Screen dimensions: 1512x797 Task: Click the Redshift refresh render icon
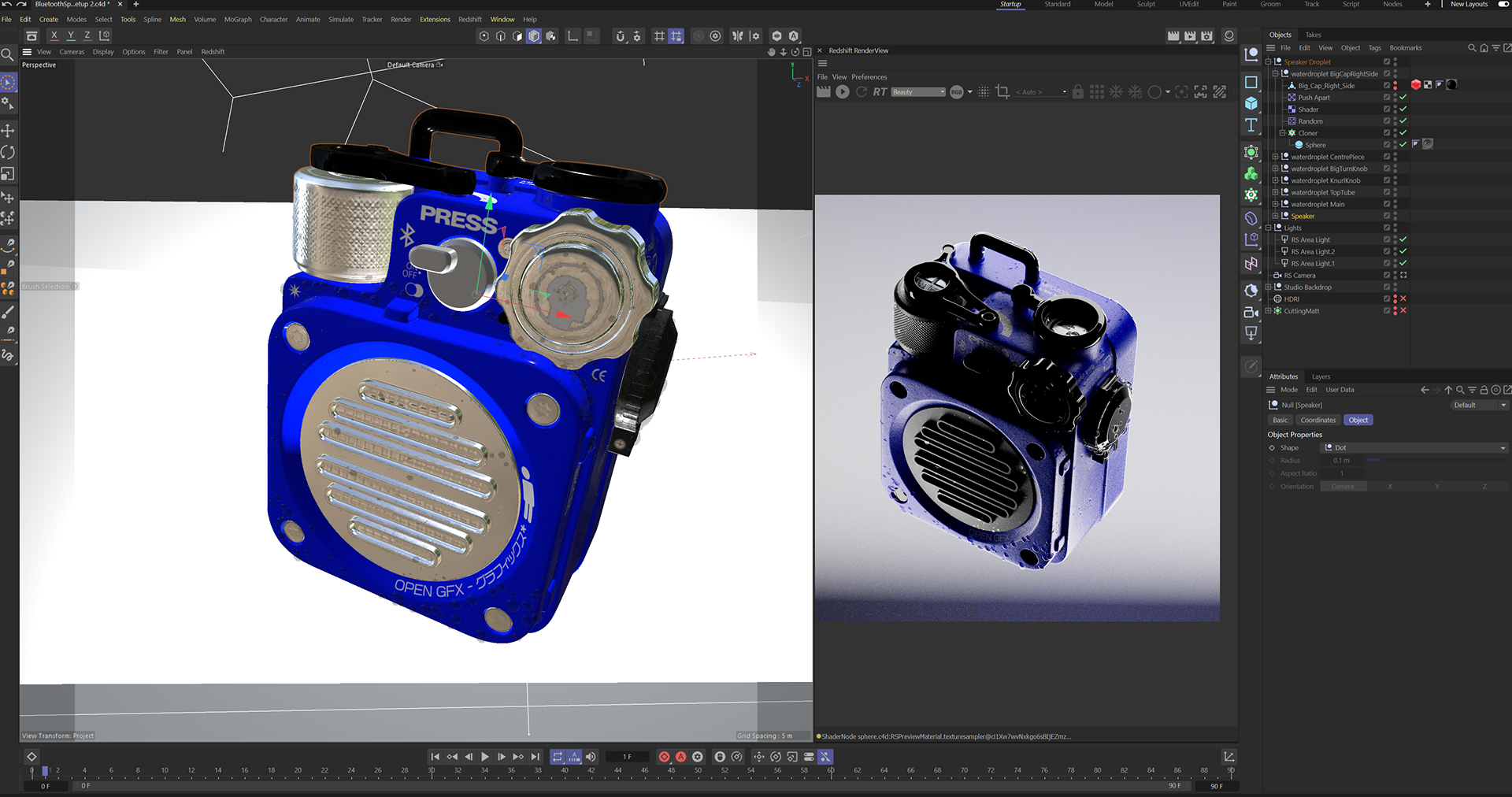(x=862, y=92)
